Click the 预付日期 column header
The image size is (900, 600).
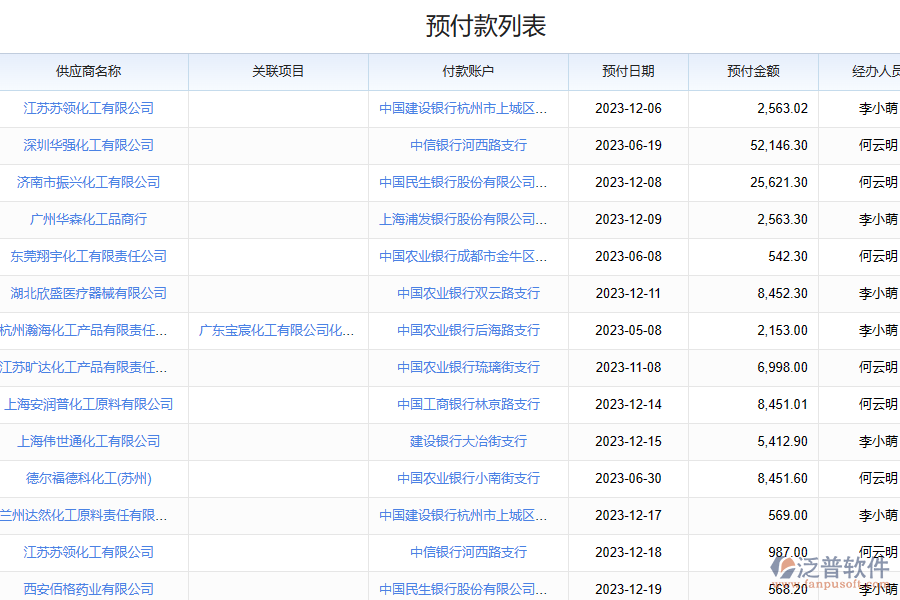628,71
